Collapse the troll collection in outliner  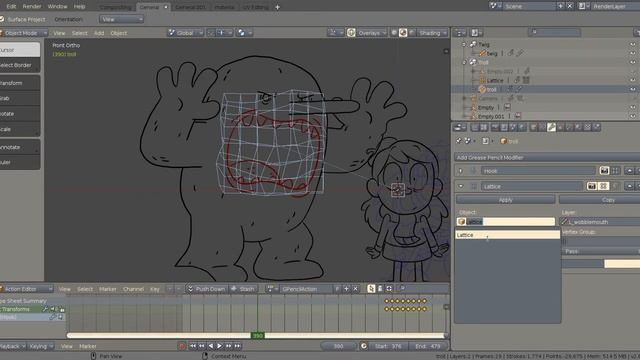[x=464, y=62]
